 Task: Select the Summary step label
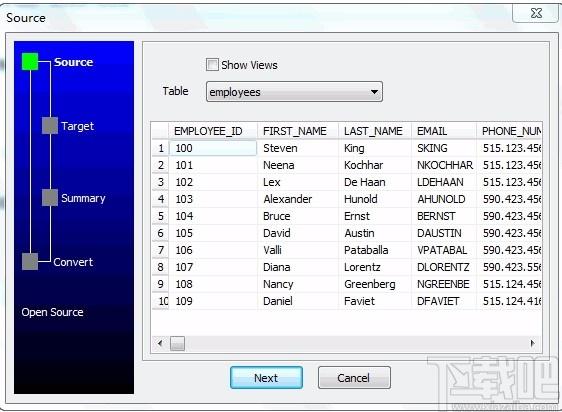coord(83,198)
